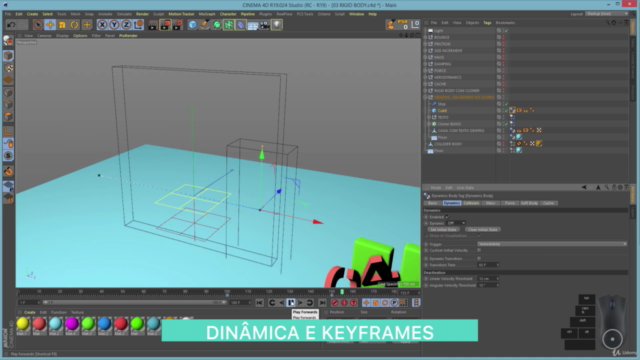Add a Camera object icon
The width and height of the screenshot is (640, 360).
pyautogui.click(x=264, y=25)
